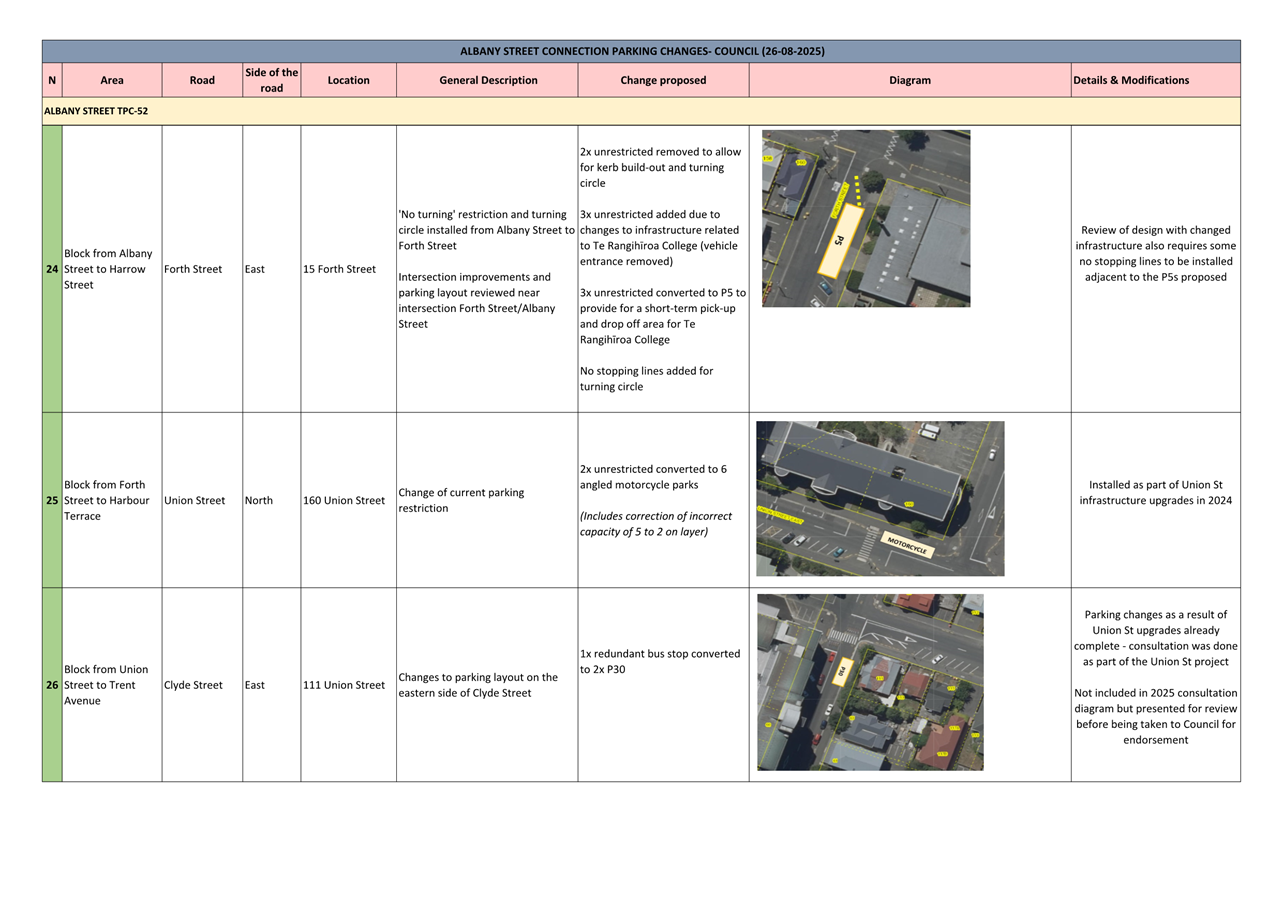
Task: Select the Area column header
Action: click(112, 80)
